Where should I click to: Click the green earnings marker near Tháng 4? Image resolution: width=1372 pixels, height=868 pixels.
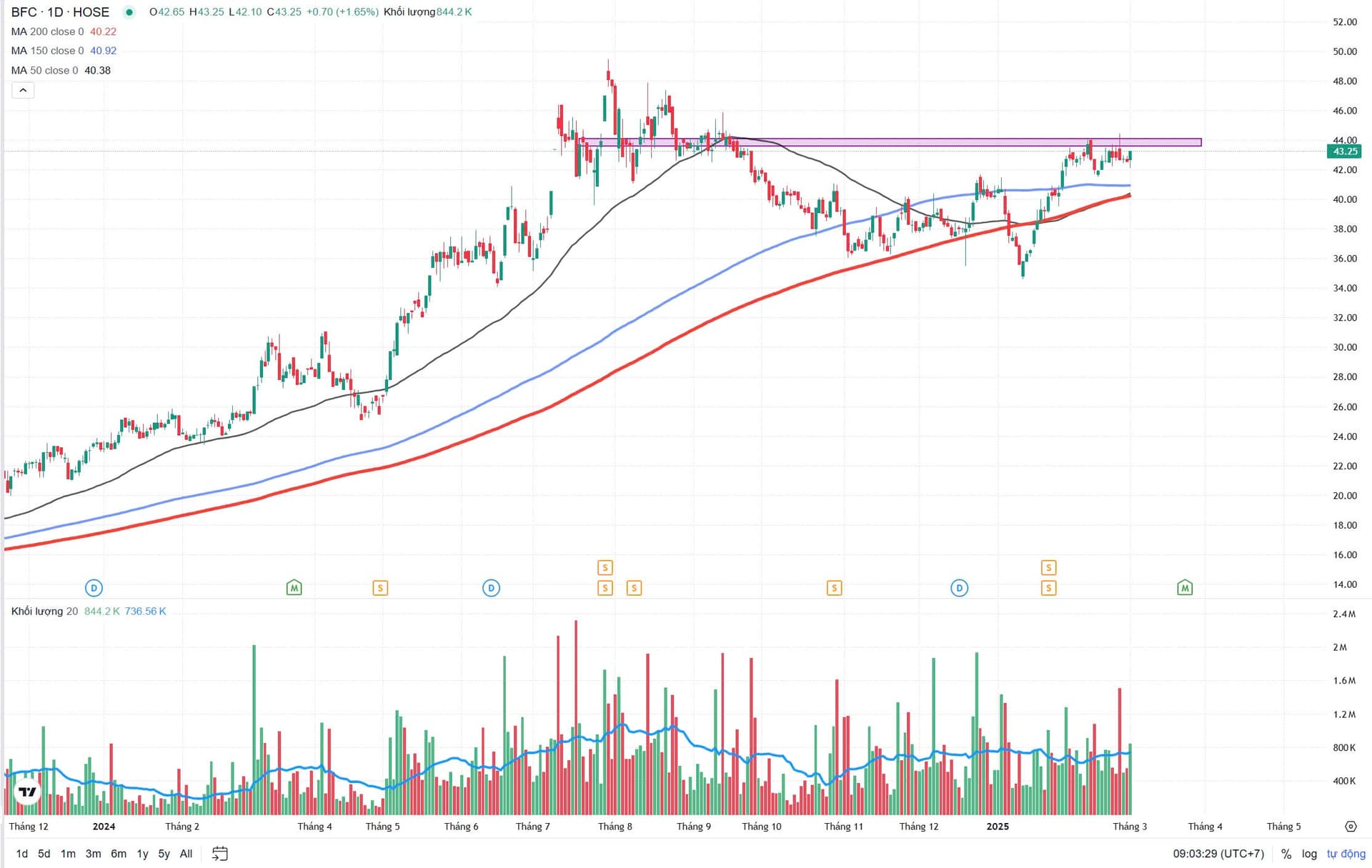point(294,588)
